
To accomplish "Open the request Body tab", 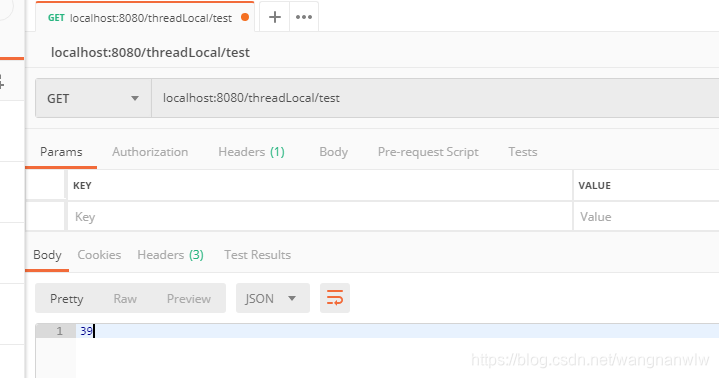I will click(x=333, y=152).
